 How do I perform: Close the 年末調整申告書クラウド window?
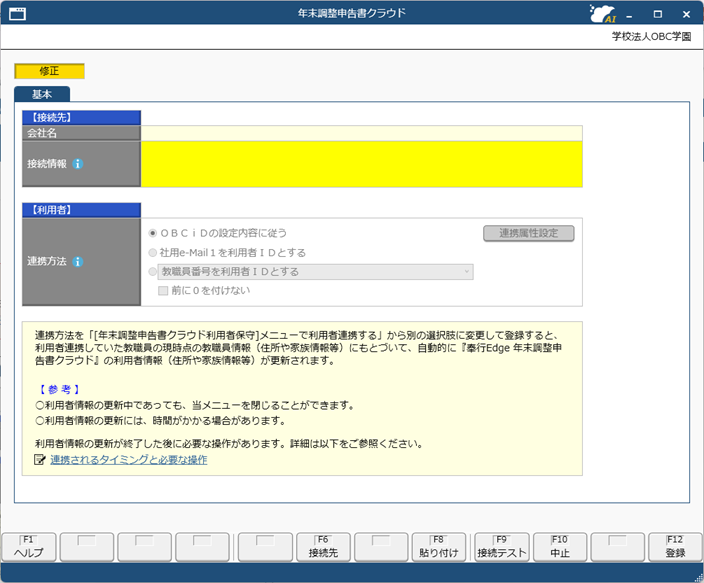pyautogui.click(x=686, y=14)
